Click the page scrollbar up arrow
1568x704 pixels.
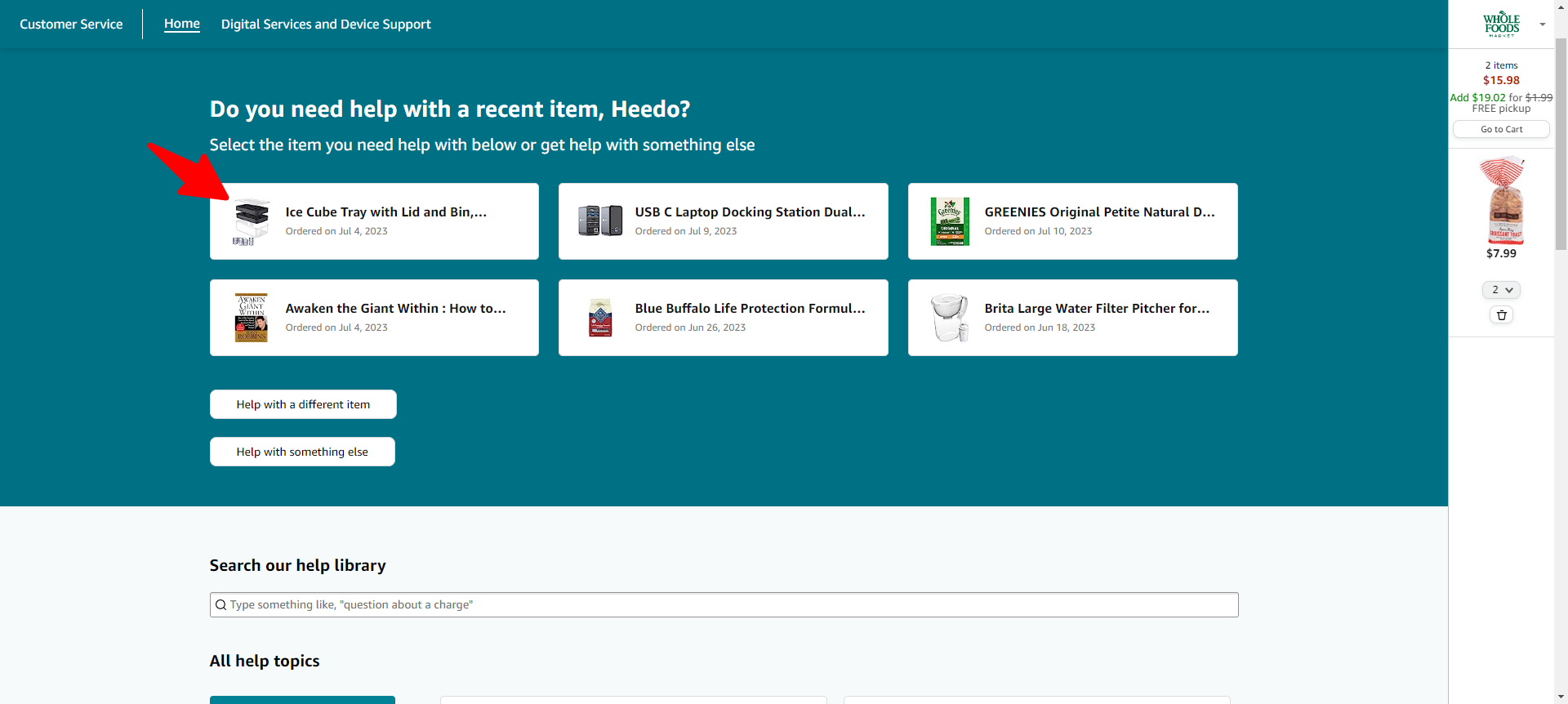1561,7
